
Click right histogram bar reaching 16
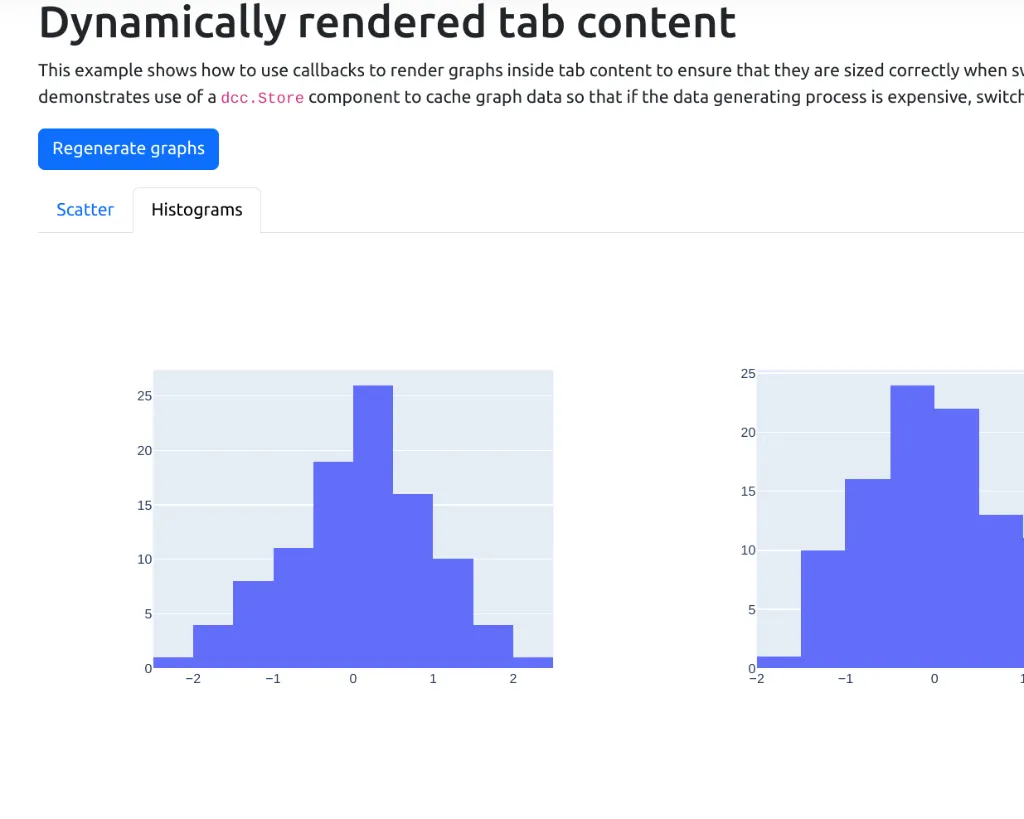(867, 573)
